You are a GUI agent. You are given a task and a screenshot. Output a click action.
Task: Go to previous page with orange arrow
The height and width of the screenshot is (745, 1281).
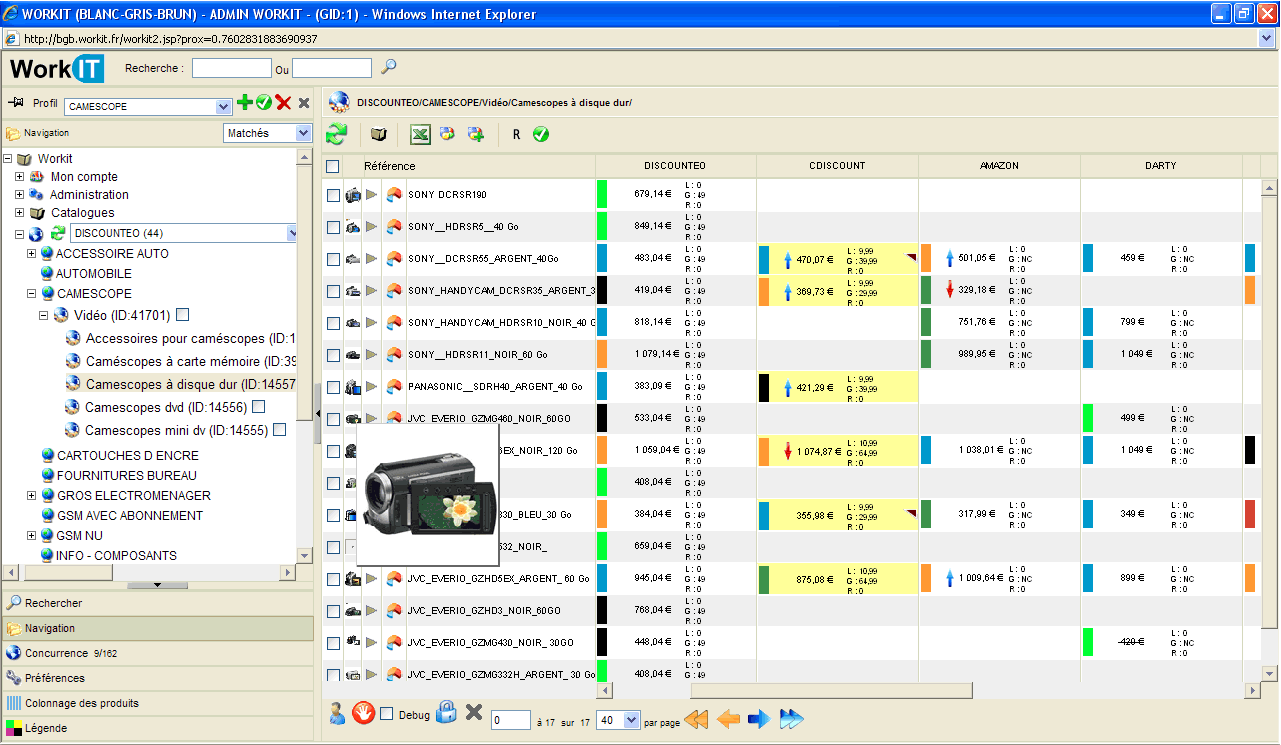coord(729,719)
